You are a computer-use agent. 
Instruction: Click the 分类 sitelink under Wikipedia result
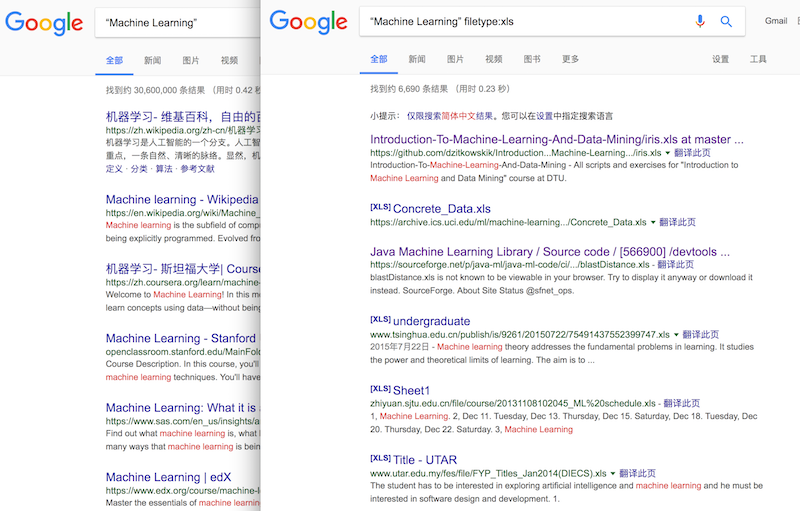139,169
